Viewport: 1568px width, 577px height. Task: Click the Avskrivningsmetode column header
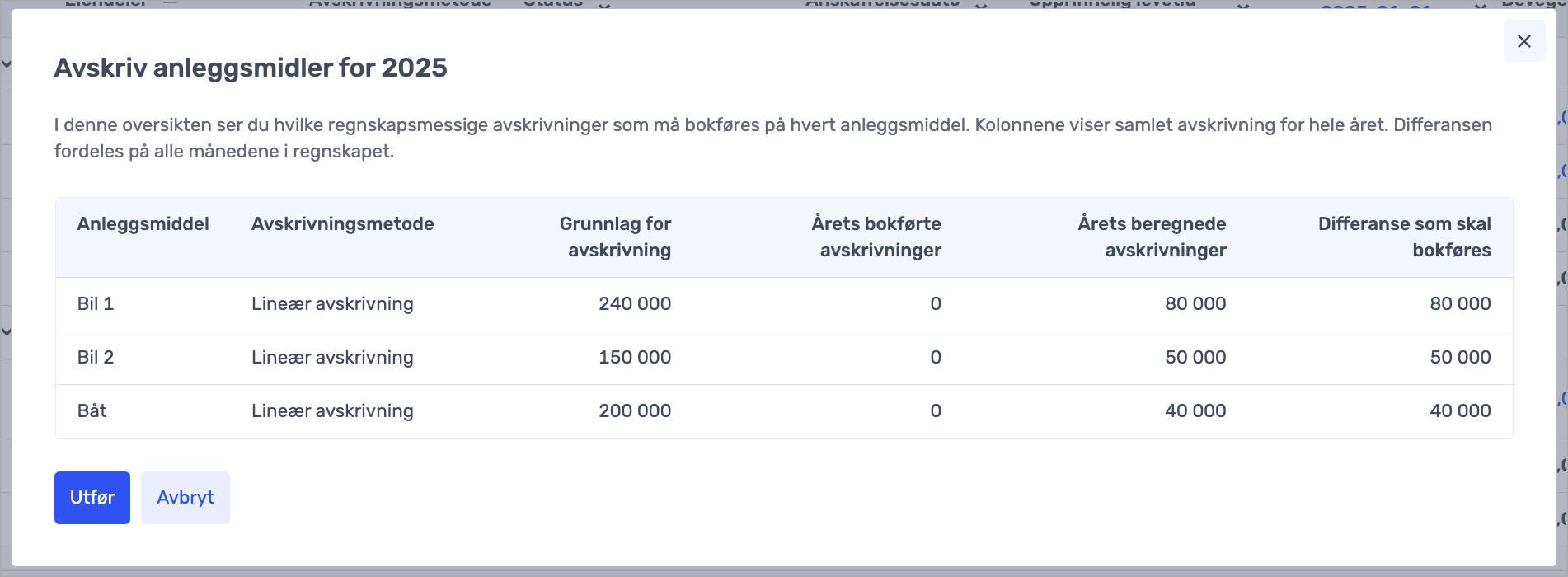342,224
